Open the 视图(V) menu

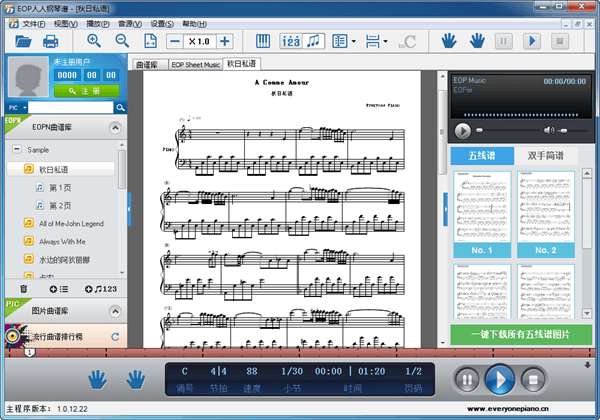click(65, 24)
